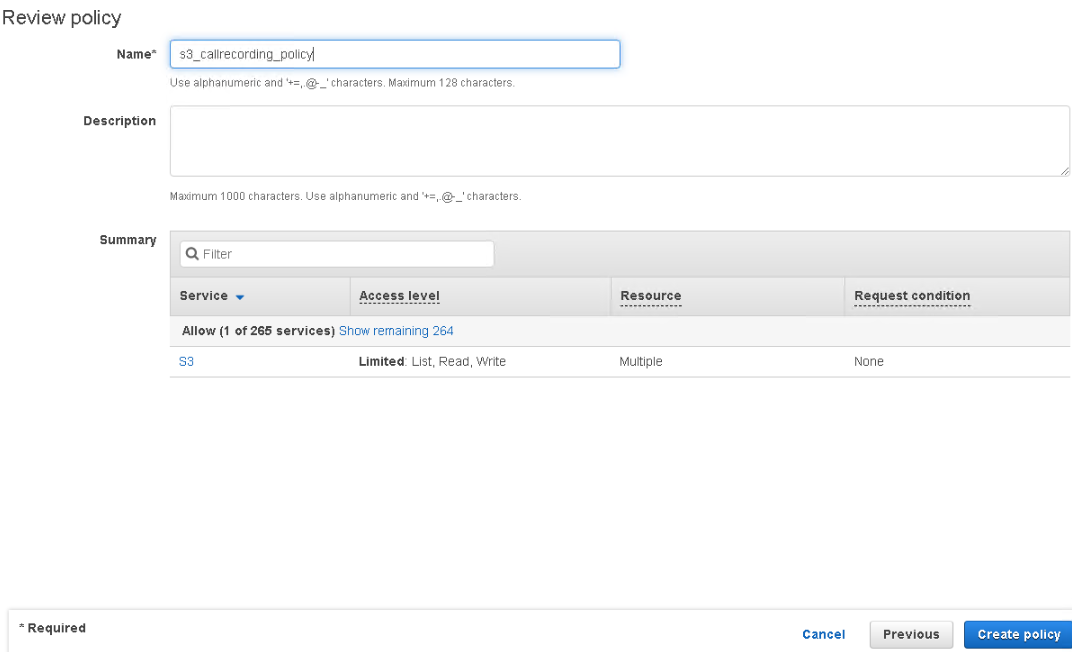Click the Service column header

[204, 296]
